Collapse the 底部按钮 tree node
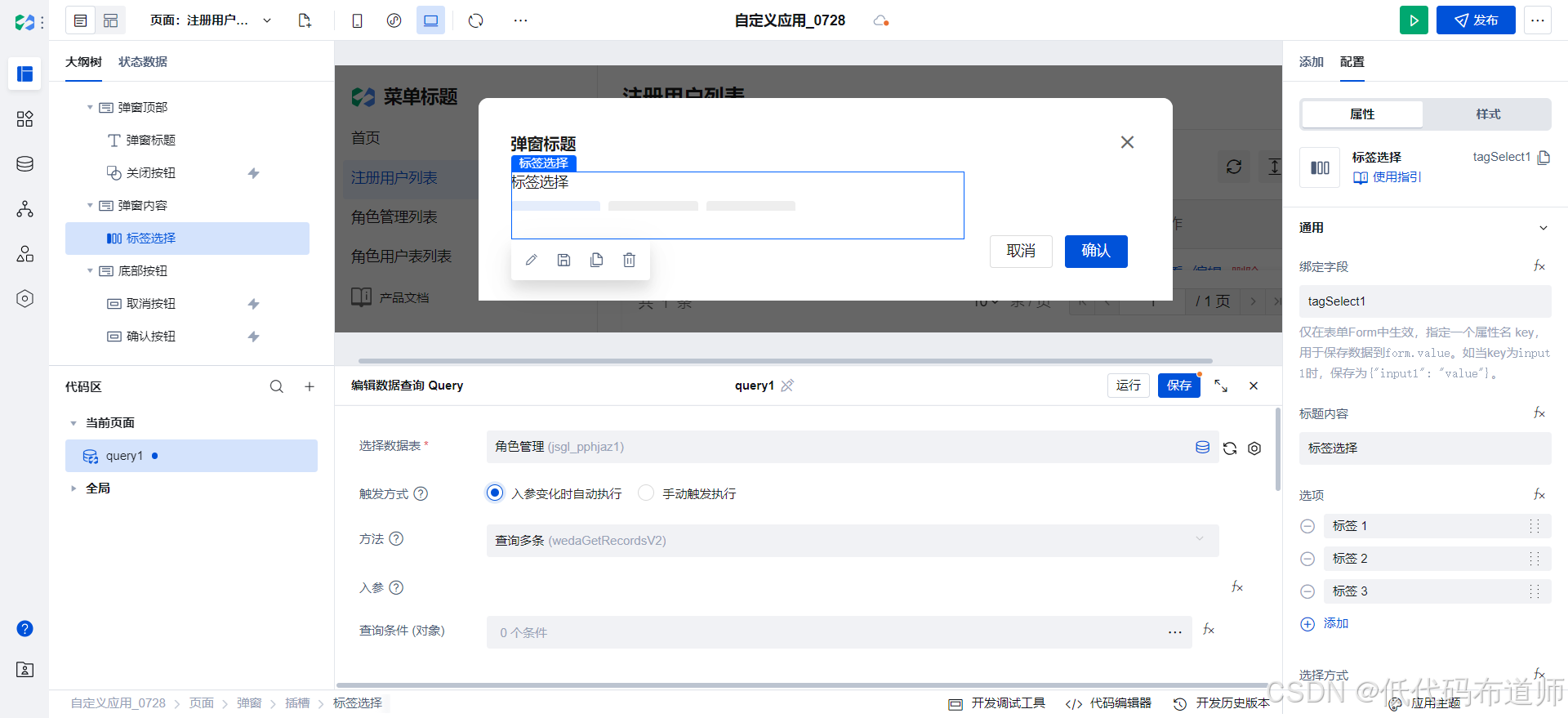Screen dimensions: 1568x718 [x=90, y=270]
